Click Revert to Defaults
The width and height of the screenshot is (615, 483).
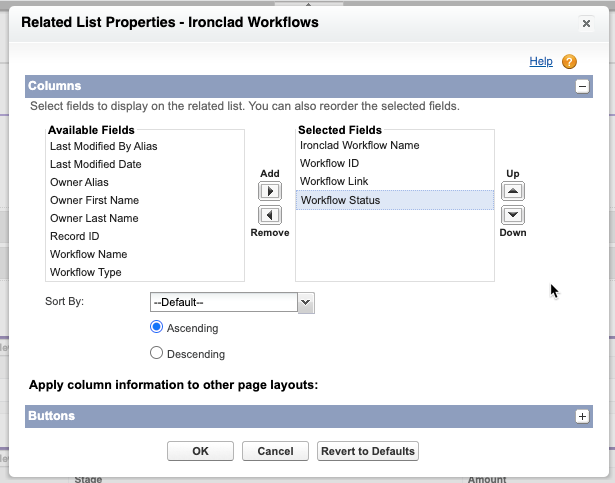coord(368,451)
